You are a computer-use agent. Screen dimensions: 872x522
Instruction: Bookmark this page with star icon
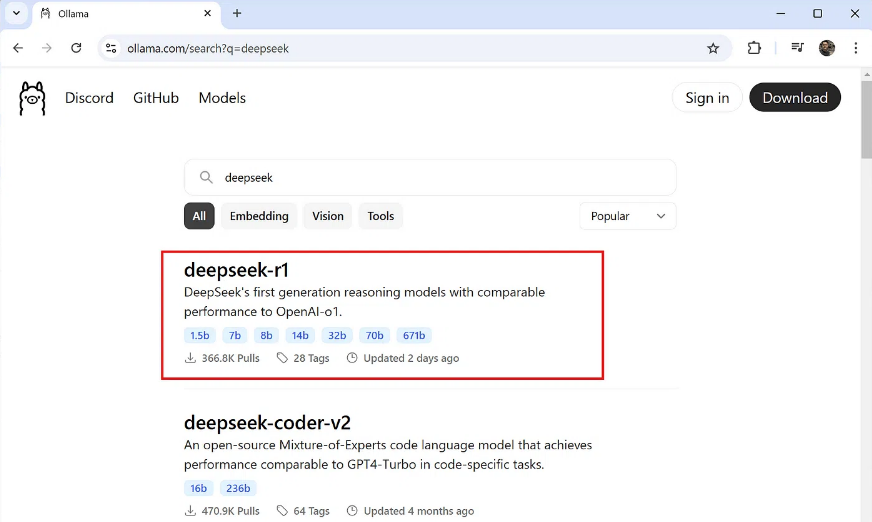pyautogui.click(x=713, y=48)
